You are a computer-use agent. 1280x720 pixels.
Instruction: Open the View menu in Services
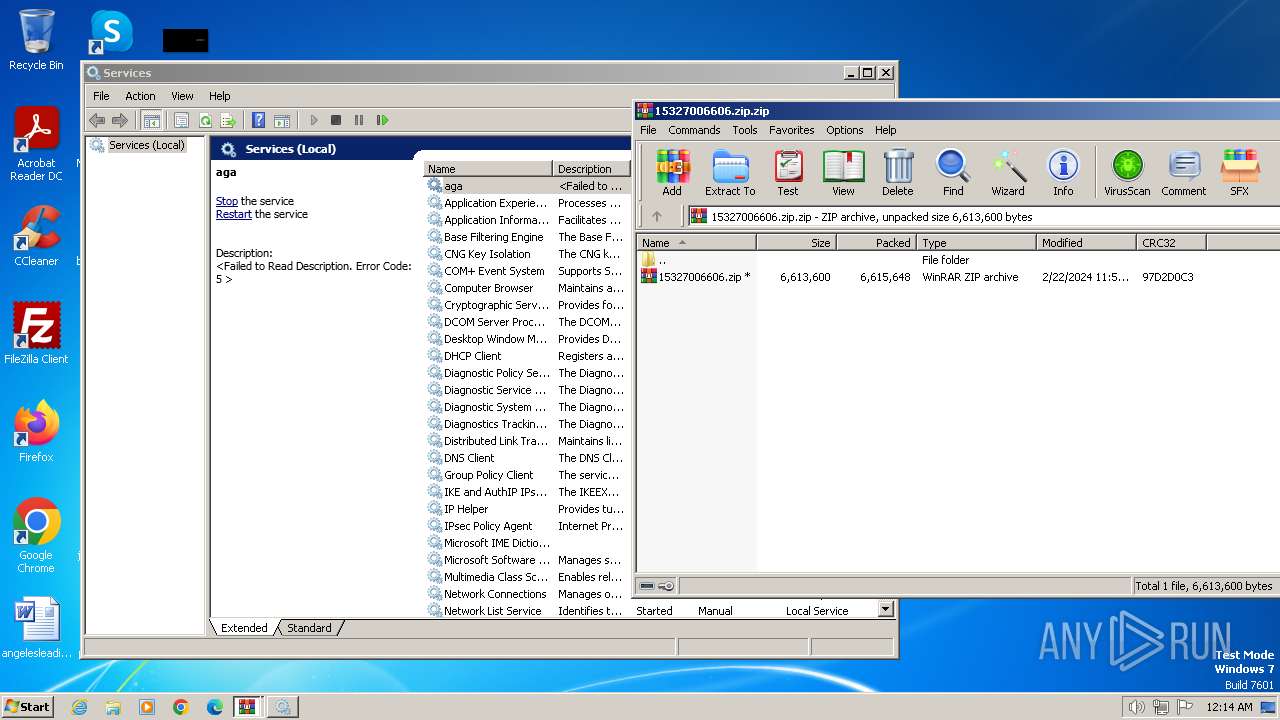coord(182,96)
